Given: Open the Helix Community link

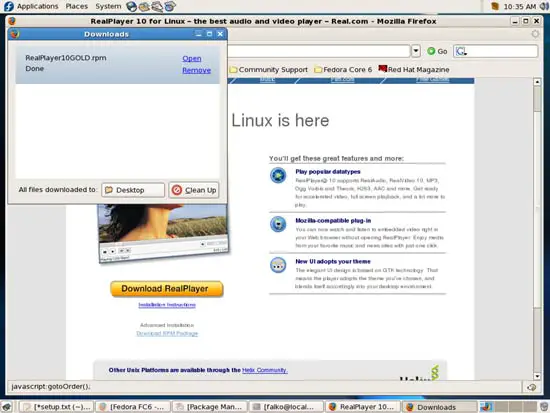Looking at the screenshot, I should 265,370.
